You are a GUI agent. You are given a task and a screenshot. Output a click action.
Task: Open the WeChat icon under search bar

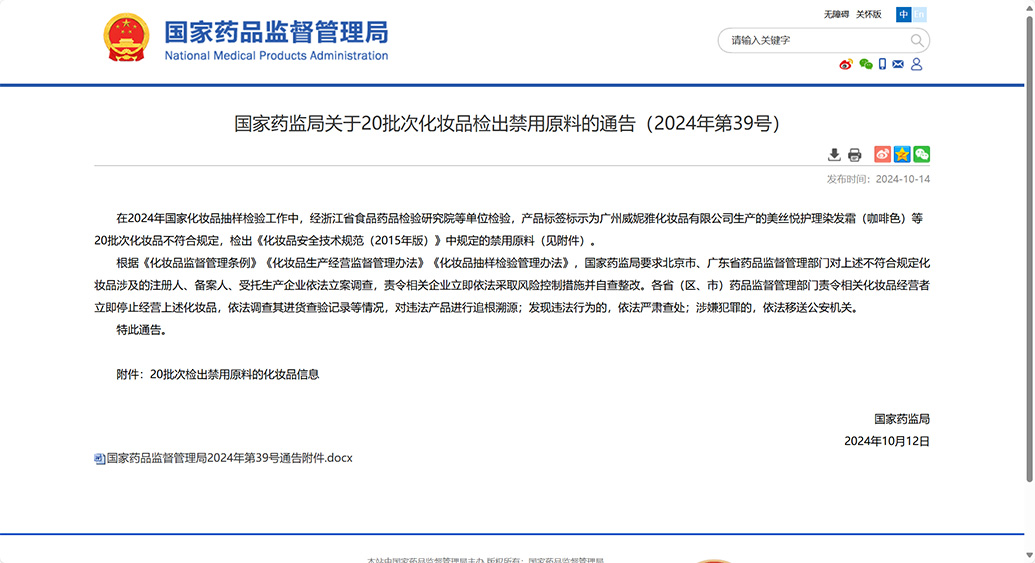866,64
